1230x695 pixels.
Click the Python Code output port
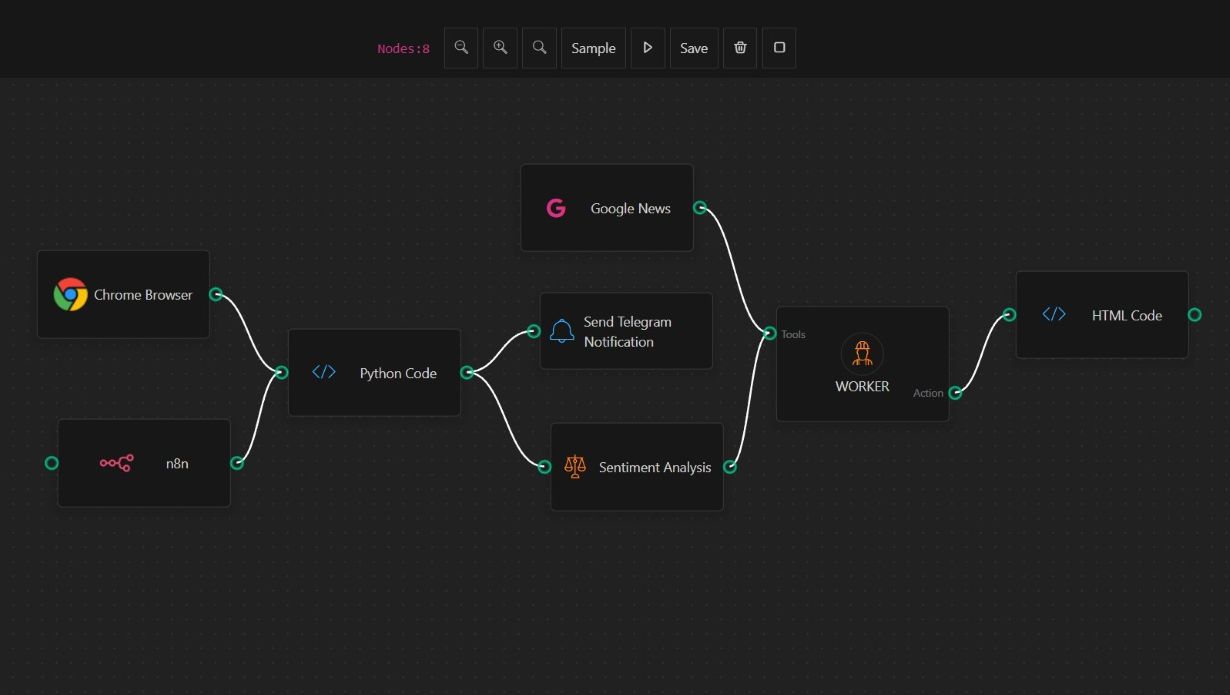tap(467, 373)
